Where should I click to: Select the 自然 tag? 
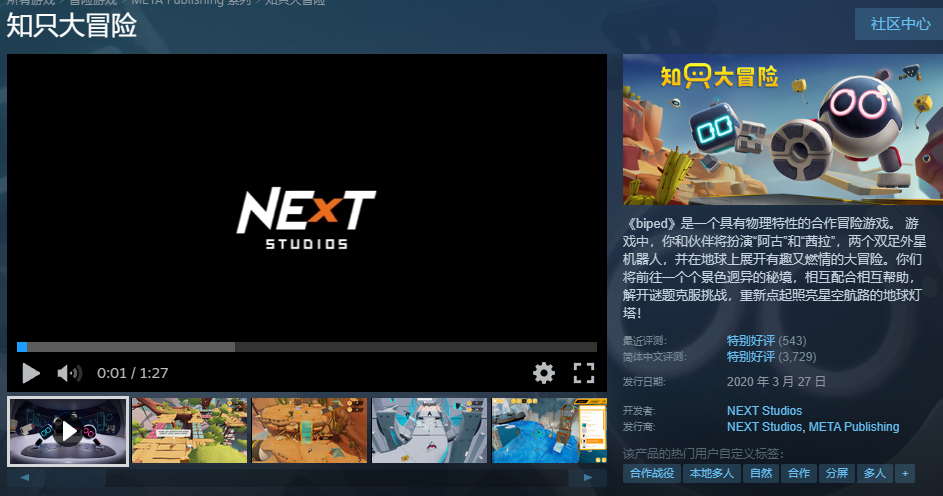tap(761, 473)
